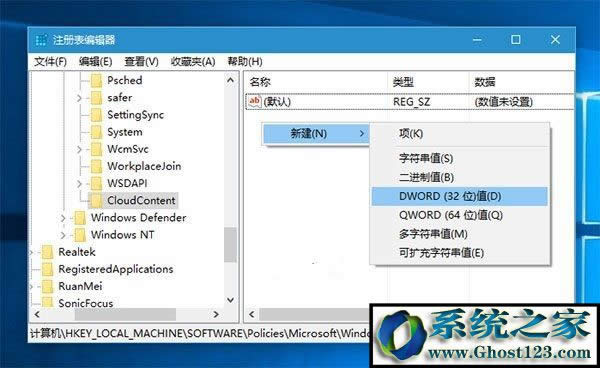Screen dimensions: 600x368
Task: Maximize the Registry Editor window
Action: 516,40
